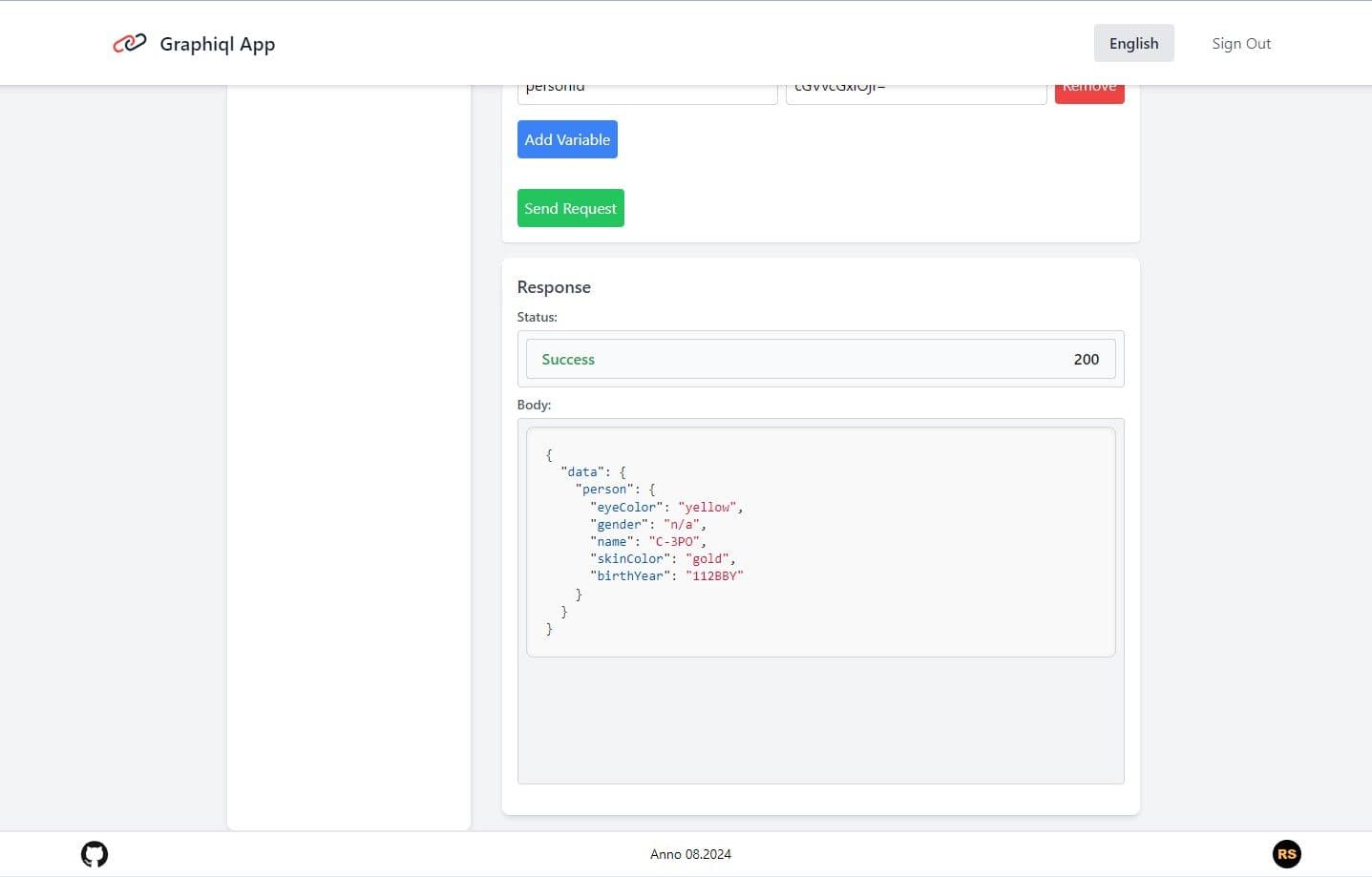Image resolution: width=1372 pixels, height=877 pixels.
Task: Toggle the English language button
Action: click(1133, 44)
